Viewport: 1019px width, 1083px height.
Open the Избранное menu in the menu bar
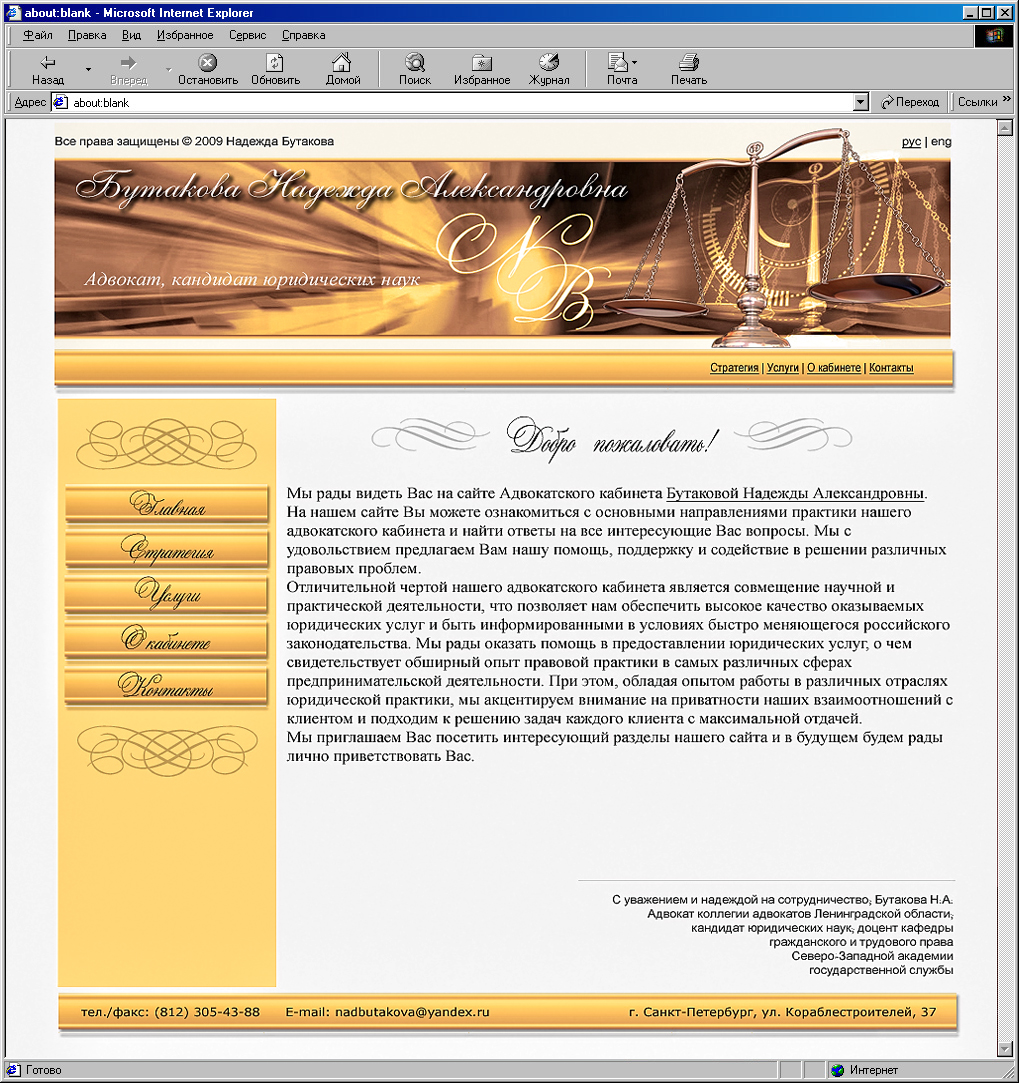[x=185, y=35]
